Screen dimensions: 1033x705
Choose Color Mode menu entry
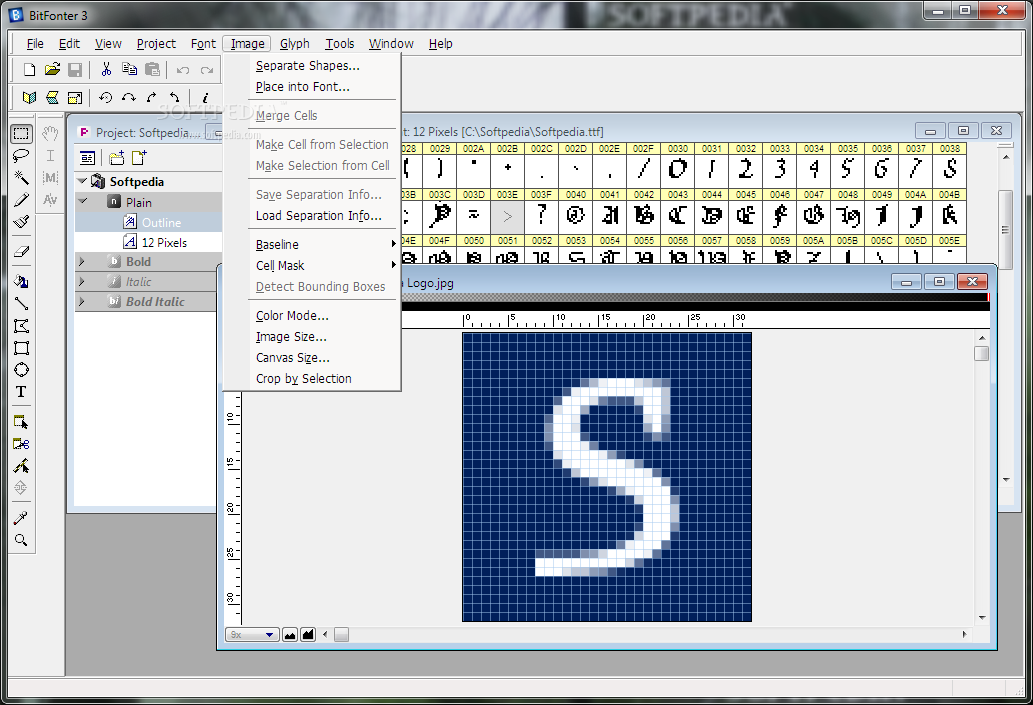point(293,316)
